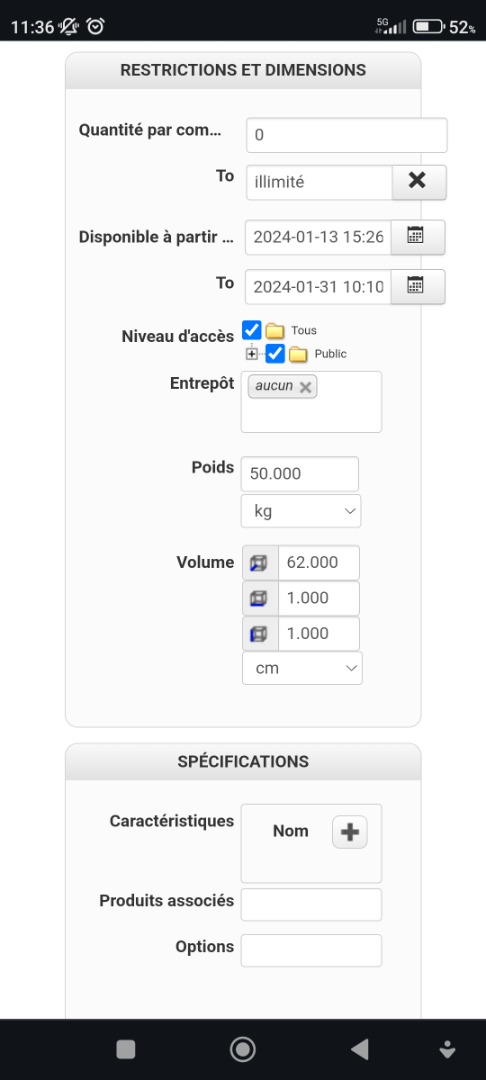Remove the aucun warehouse tag
486x1080 pixels.
click(306, 387)
